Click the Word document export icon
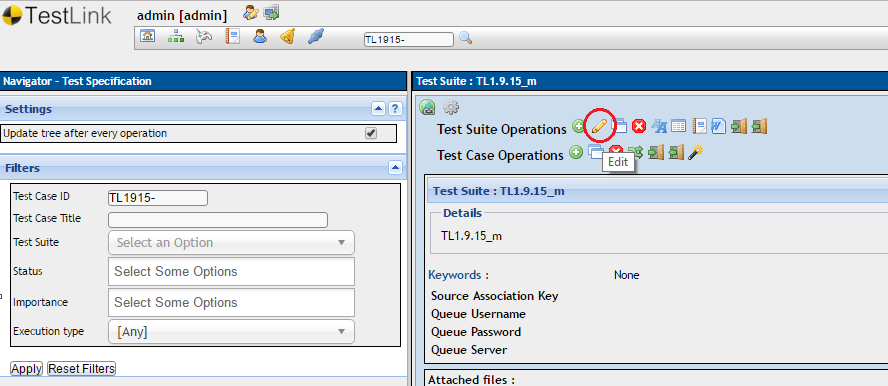Screen dimensions: 888x386 pyautogui.click(x=718, y=127)
